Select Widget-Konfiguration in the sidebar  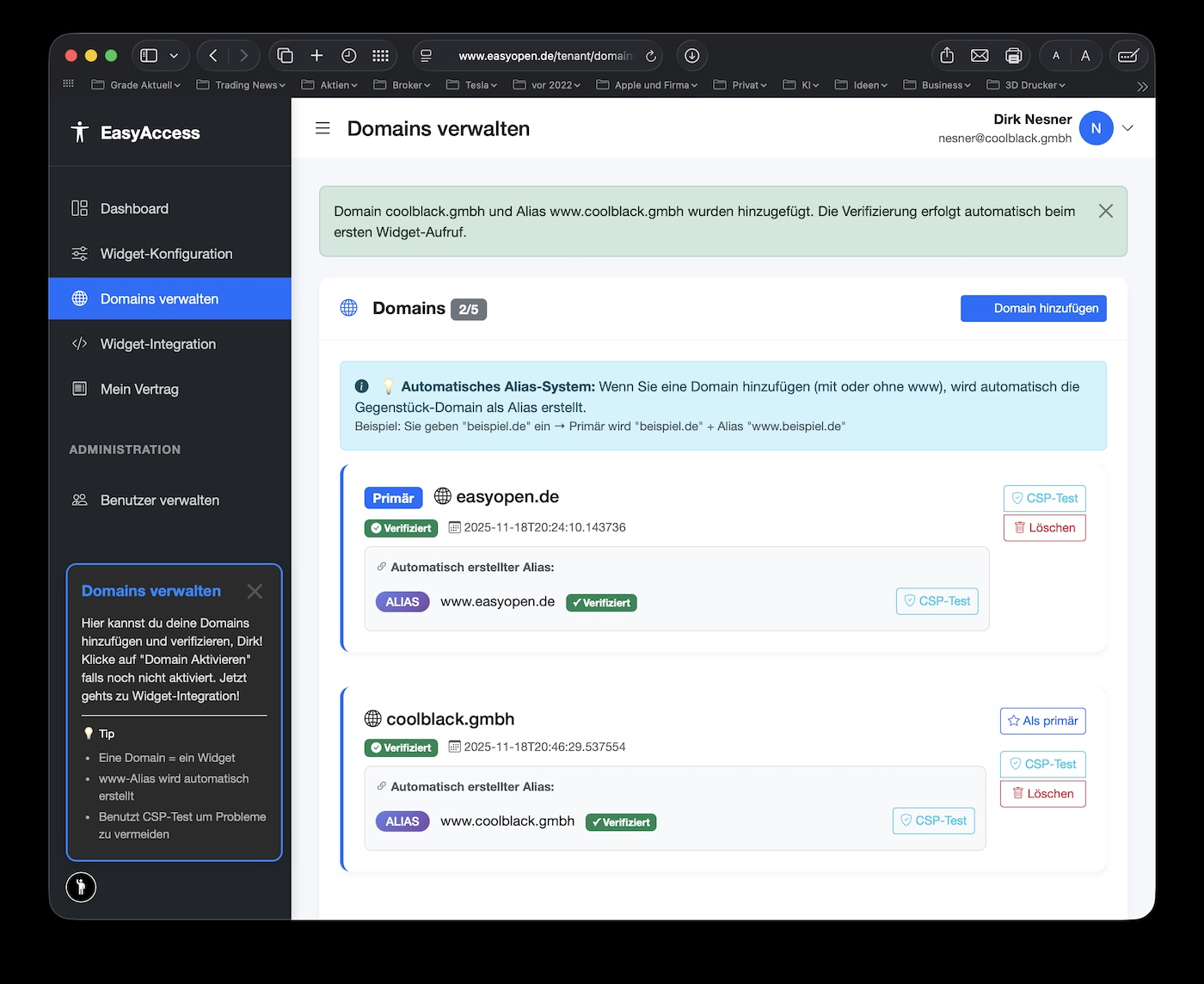165,254
